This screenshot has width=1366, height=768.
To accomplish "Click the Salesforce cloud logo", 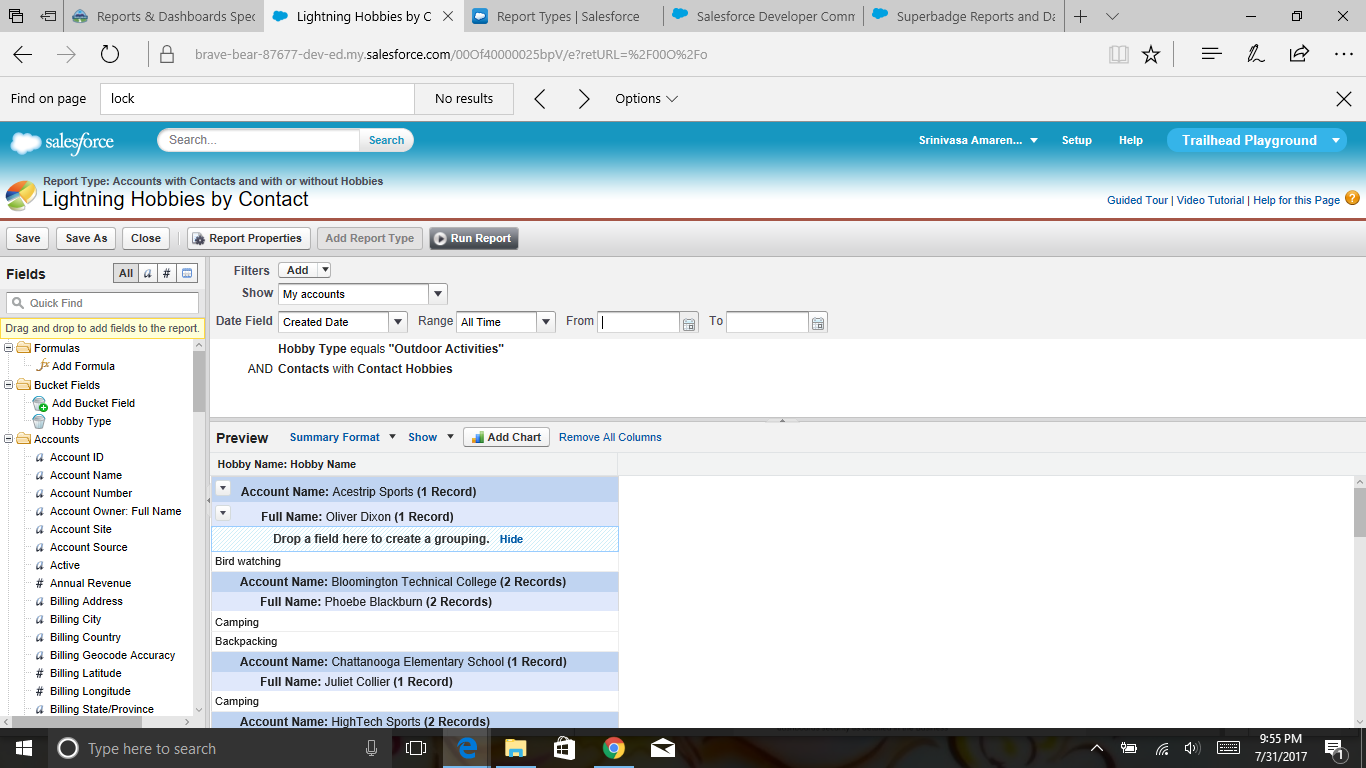I will tap(62, 142).
